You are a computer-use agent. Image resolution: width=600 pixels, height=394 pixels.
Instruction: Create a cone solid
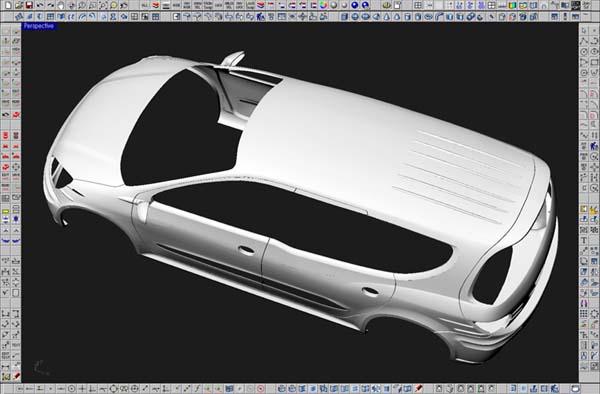[386, 16]
